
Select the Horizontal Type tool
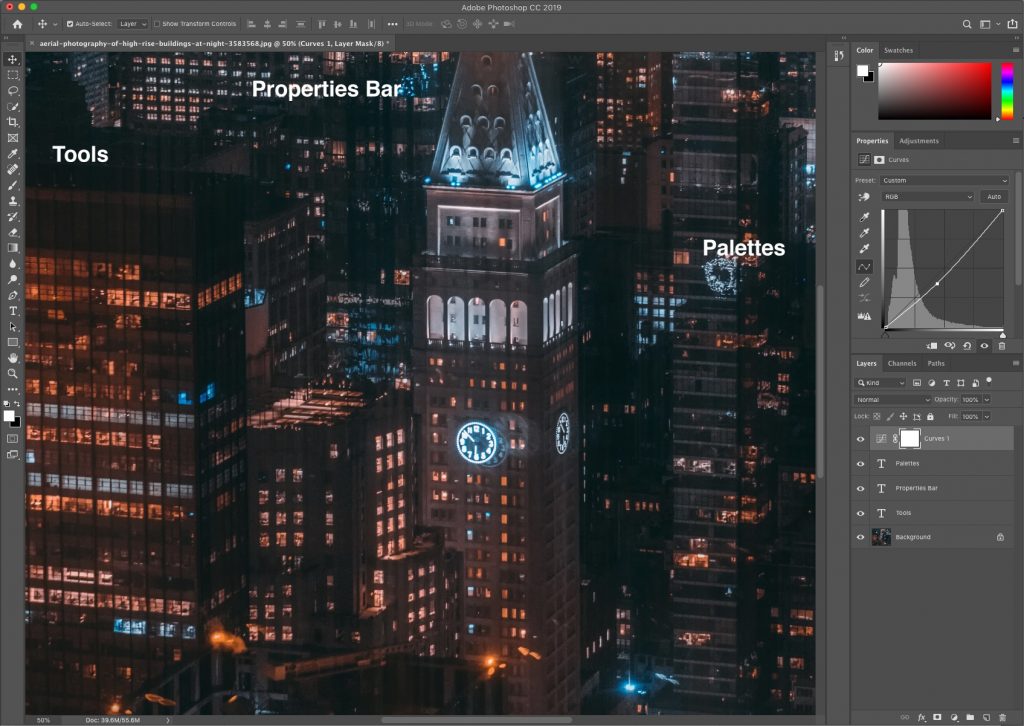(x=12, y=311)
